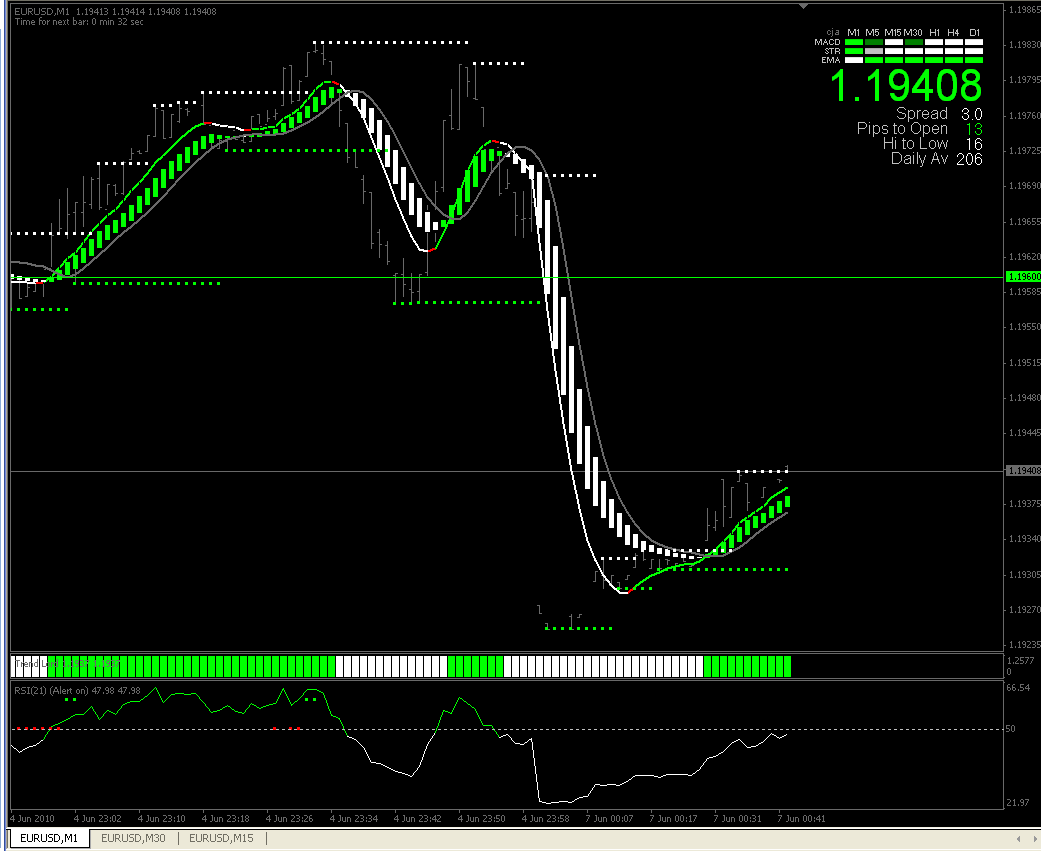Click the right tab-scroll arrow in tab bar

pyautogui.click(x=1036, y=839)
